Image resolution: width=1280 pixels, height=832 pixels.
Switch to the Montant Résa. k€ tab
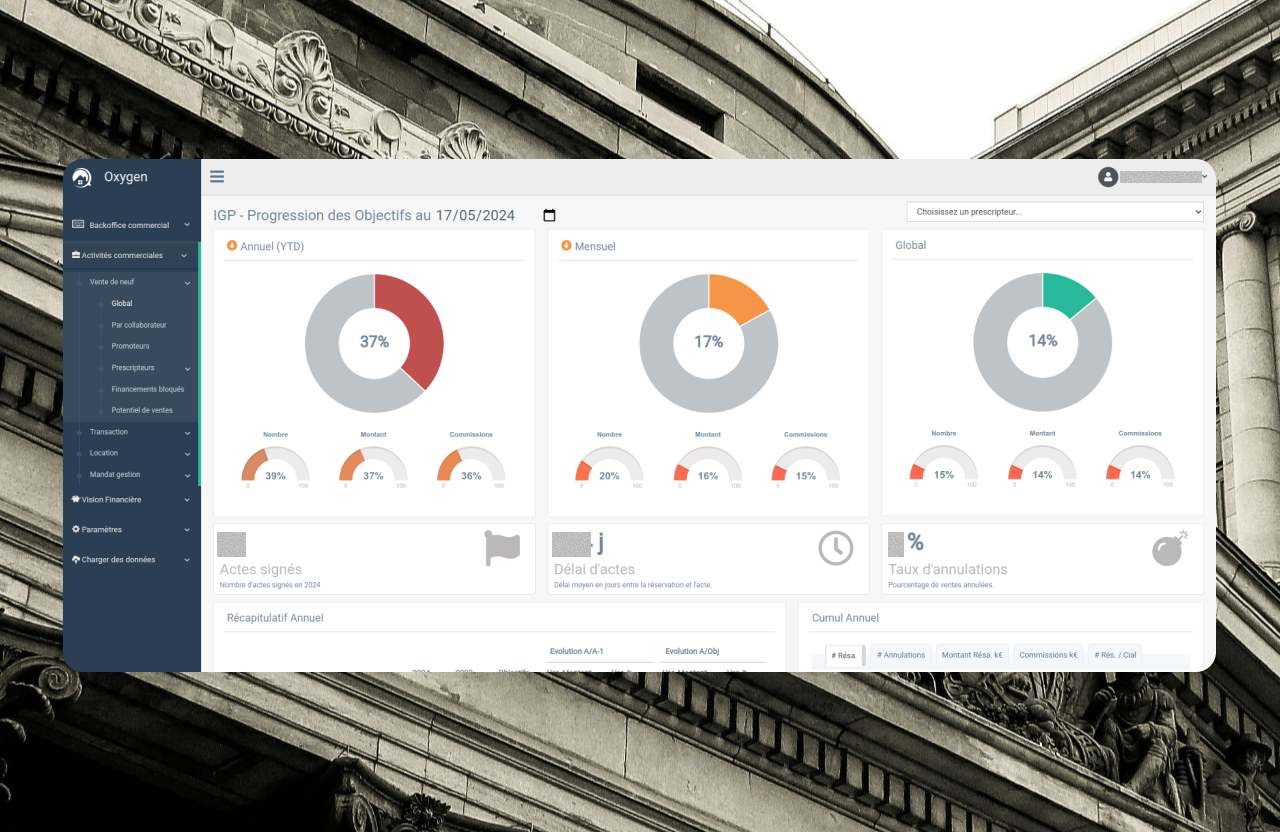972,655
